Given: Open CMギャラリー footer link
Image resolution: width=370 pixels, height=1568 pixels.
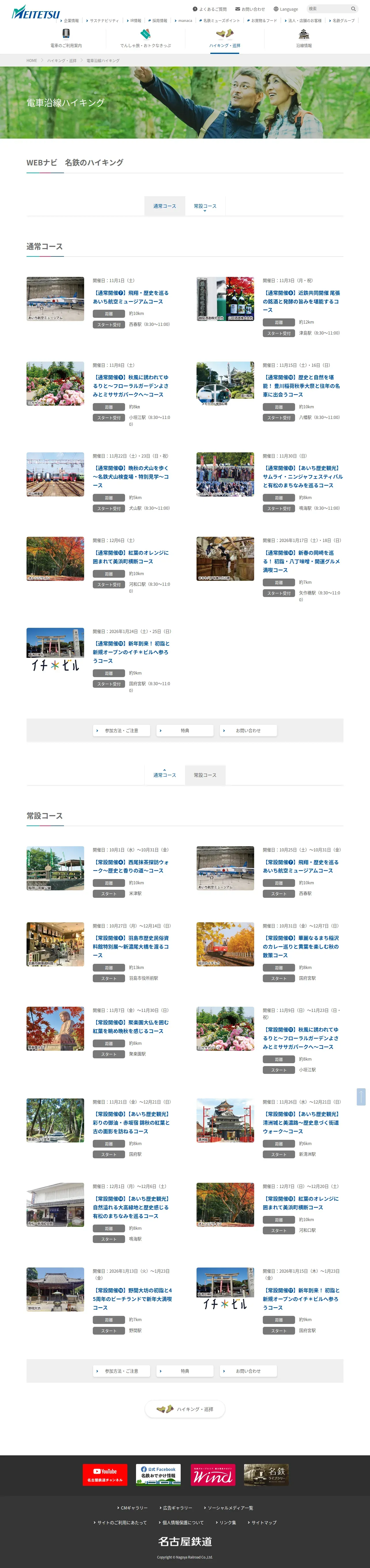Looking at the screenshot, I should (132, 1508).
